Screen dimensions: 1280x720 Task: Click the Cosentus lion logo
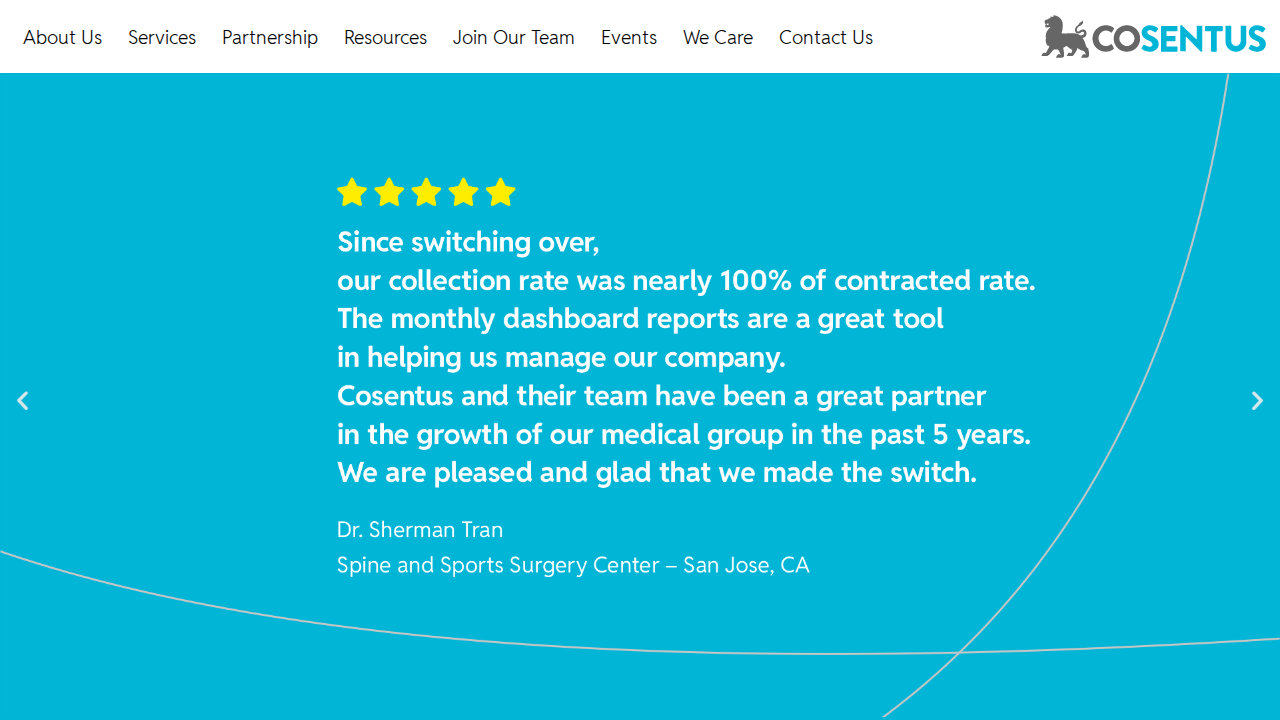click(x=1065, y=37)
